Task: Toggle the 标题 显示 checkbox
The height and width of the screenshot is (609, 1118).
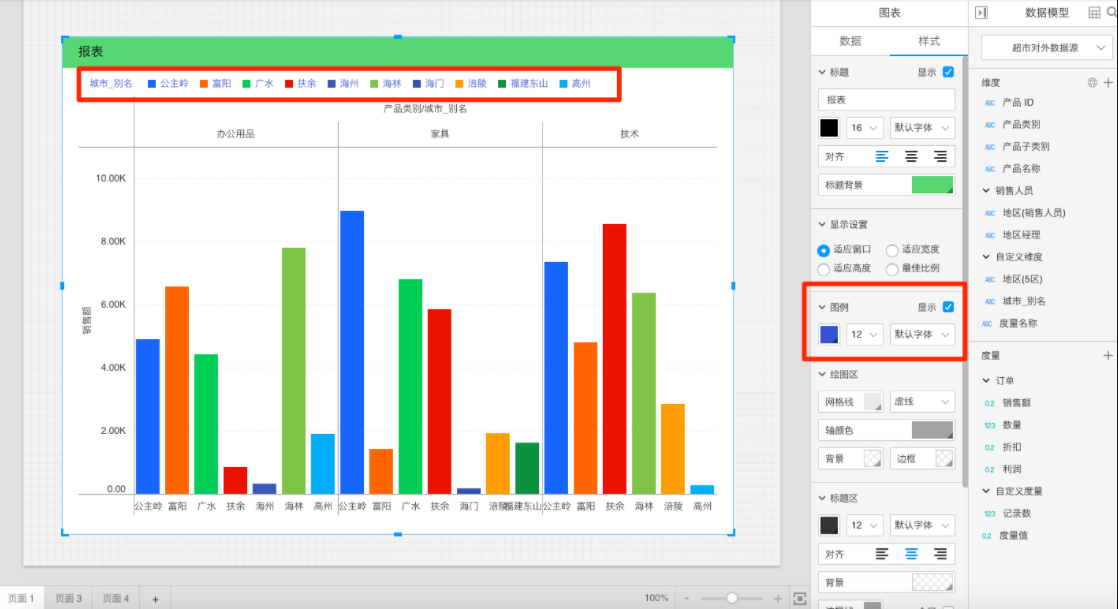Action: [948, 72]
